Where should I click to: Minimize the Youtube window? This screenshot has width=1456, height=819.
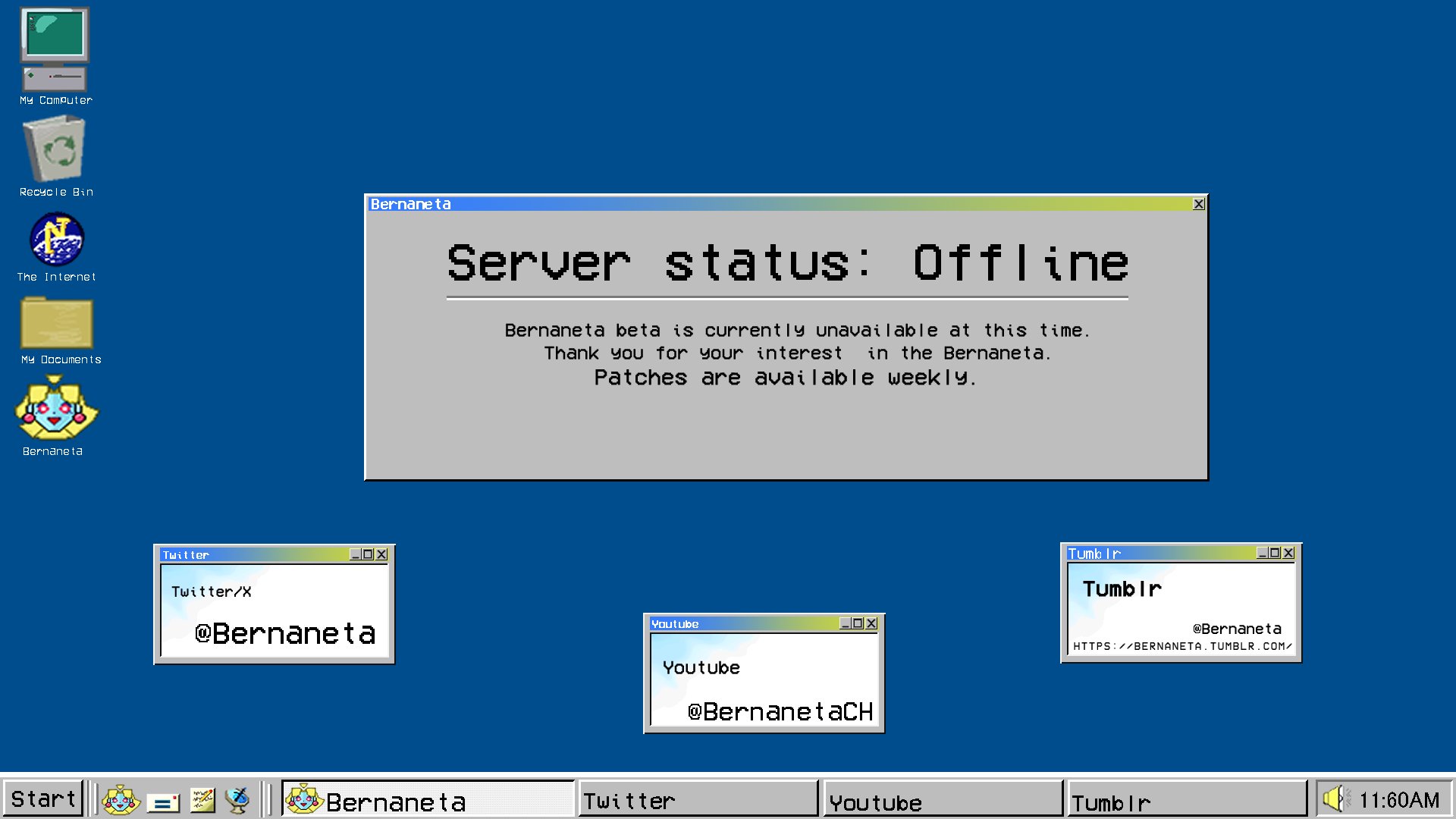(845, 623)
